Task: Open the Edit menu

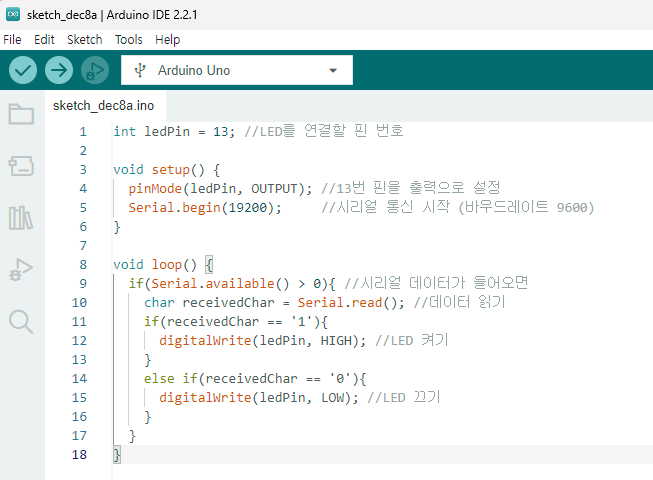Action: click(x=44, y=40)
